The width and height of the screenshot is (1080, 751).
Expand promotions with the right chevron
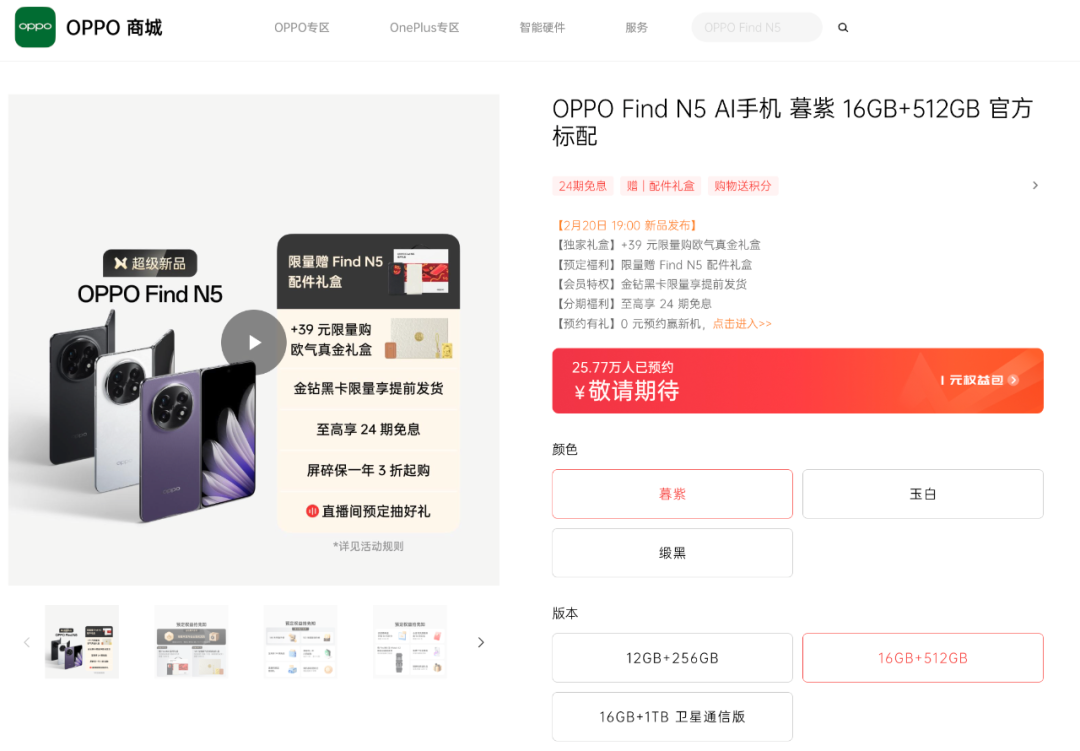pos(1035,185)
